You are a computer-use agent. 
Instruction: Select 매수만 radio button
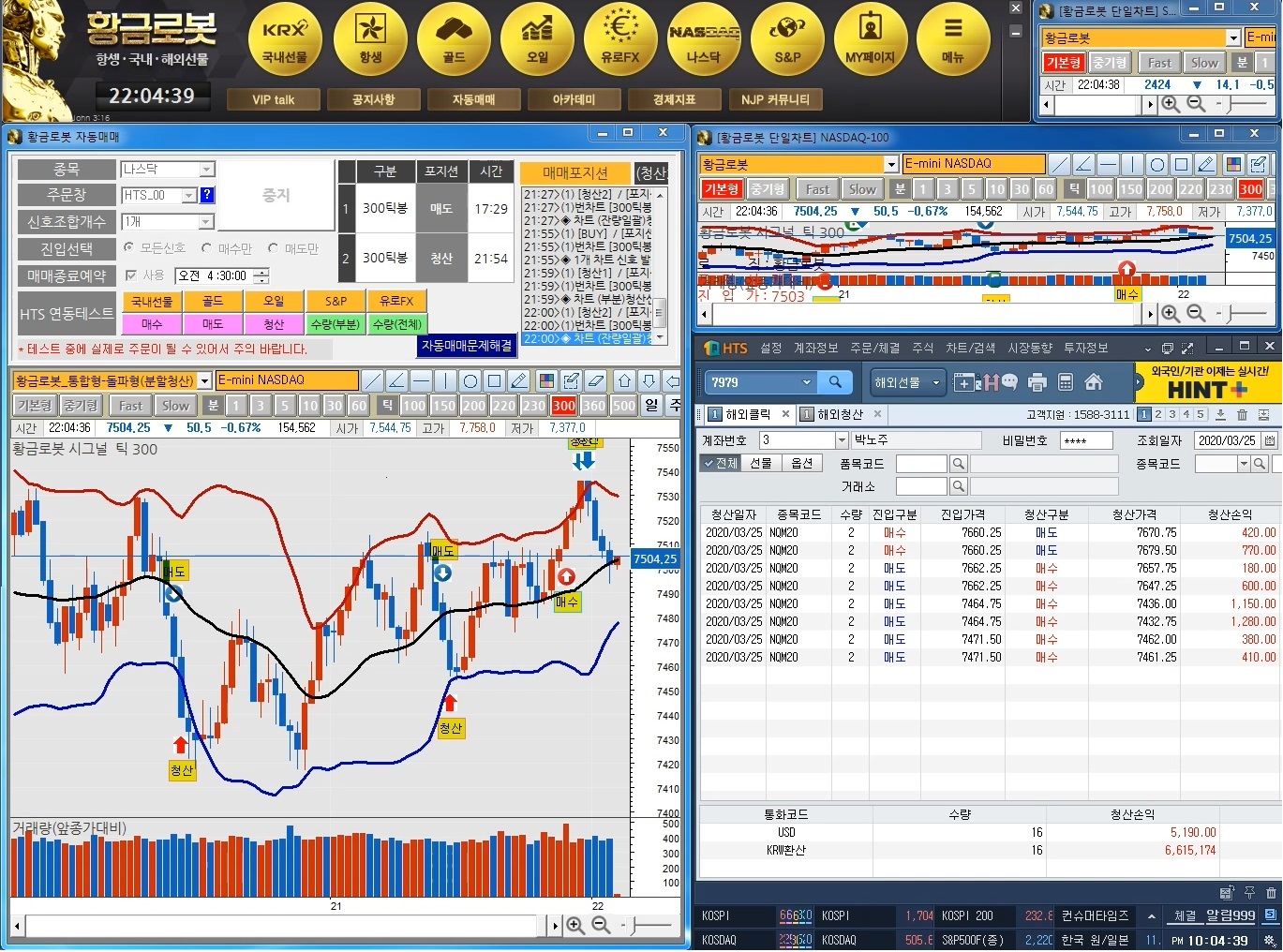tap(207, 248)
